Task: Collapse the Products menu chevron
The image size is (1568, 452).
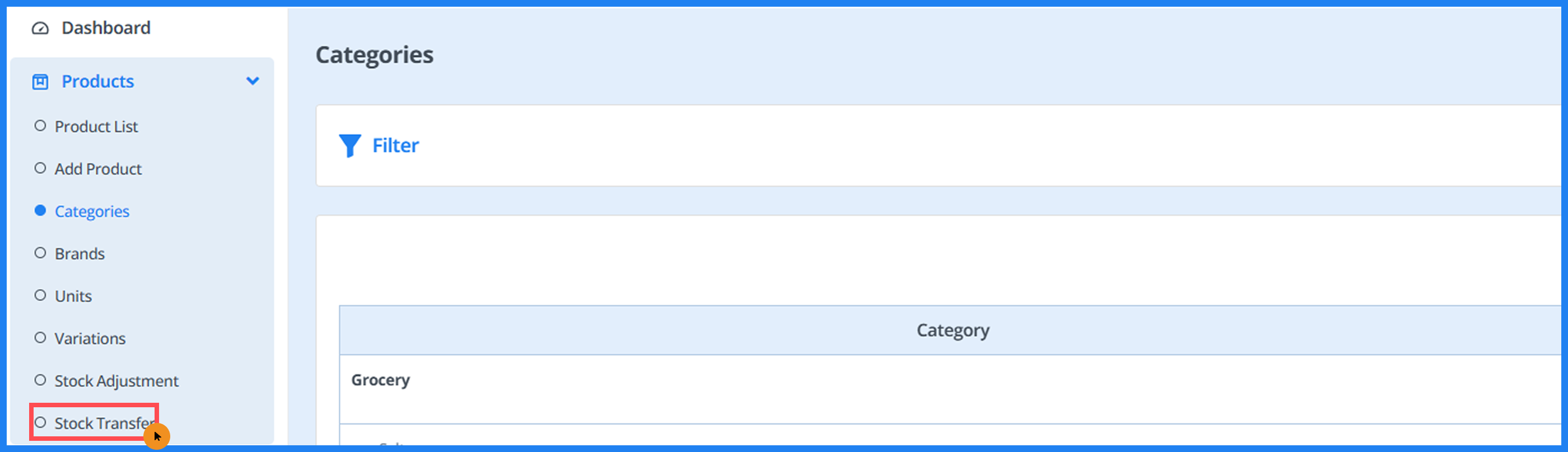Action: tap(253, 81)
